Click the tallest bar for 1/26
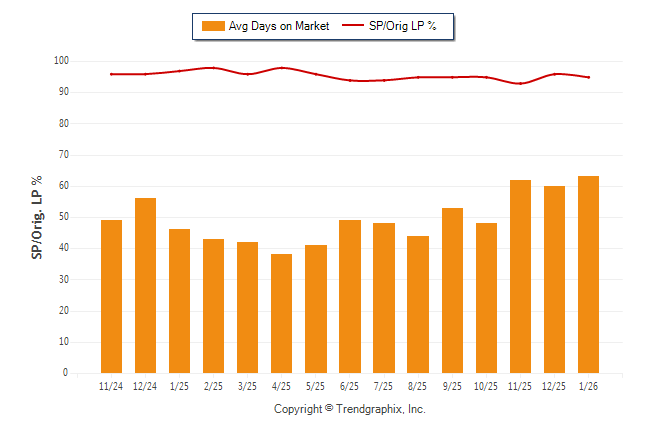This screenshot has height=434, width=646. pyautogui.click(x=588, y=274)
